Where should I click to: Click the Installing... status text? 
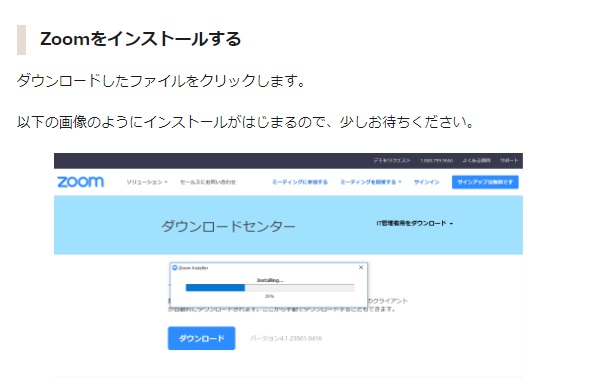[x=270, y=280]
